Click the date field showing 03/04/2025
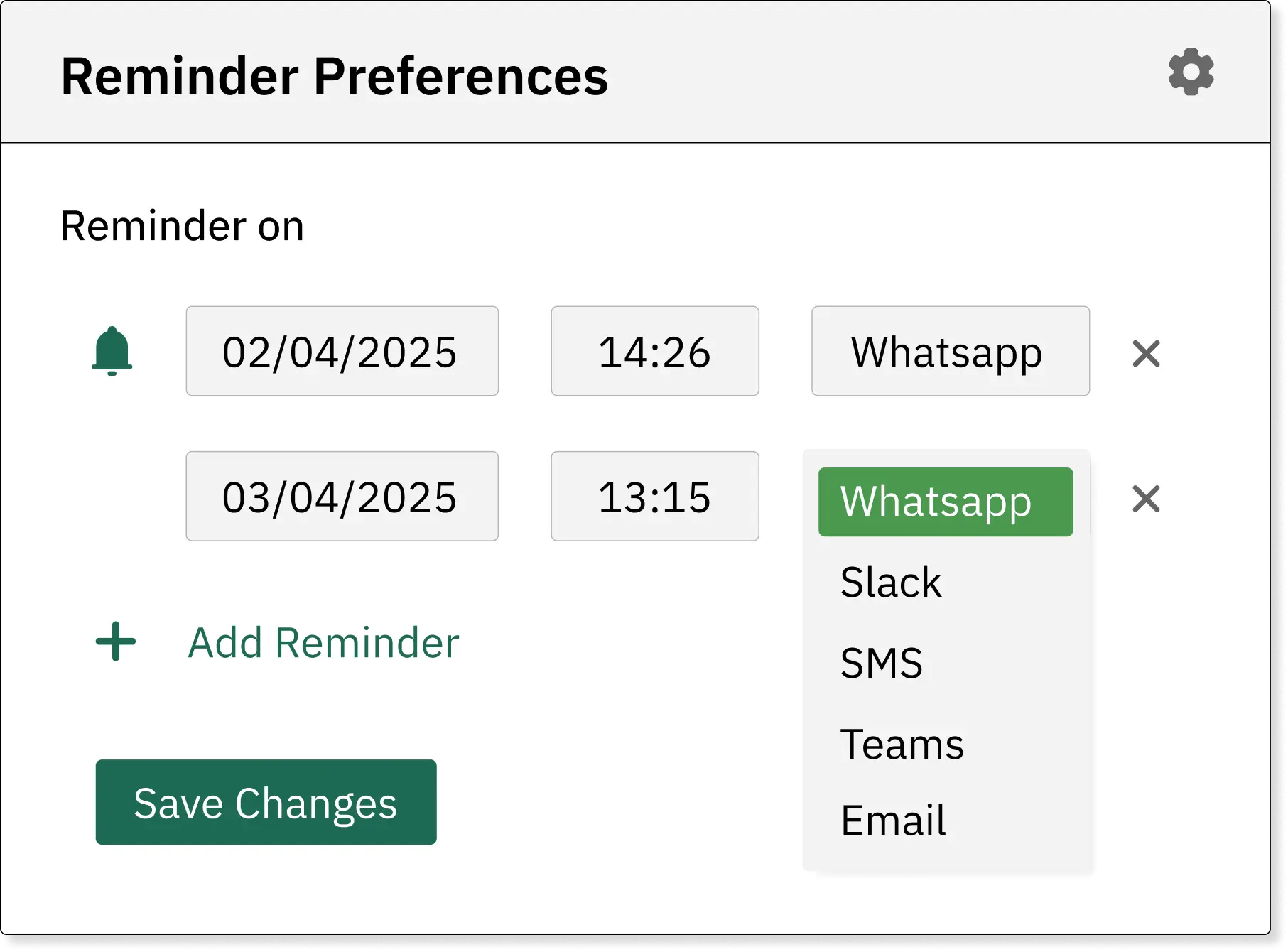The height and width of the screenshot is (952, 1288). pyautogui.click(x=342, y=497)
